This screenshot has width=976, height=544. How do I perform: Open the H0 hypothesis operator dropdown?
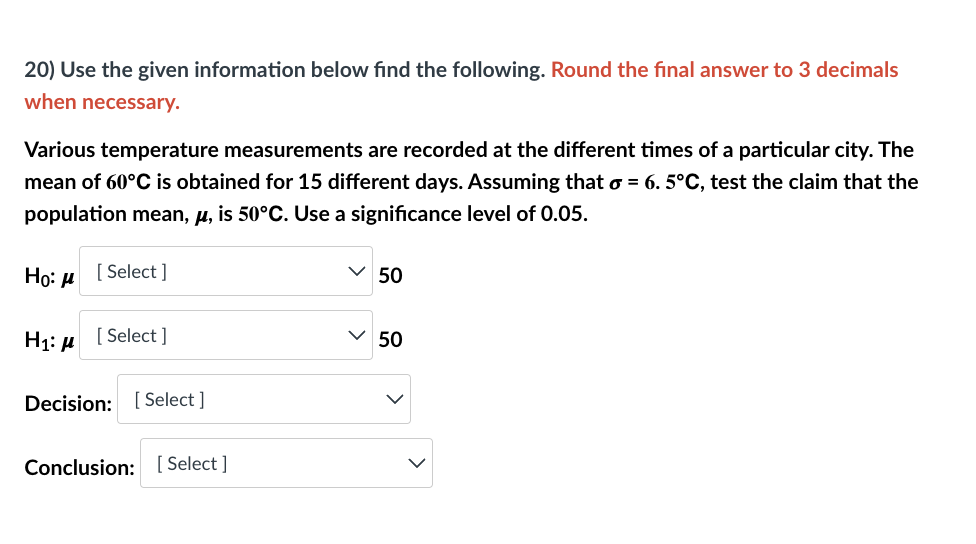click(x=225, y=271)
